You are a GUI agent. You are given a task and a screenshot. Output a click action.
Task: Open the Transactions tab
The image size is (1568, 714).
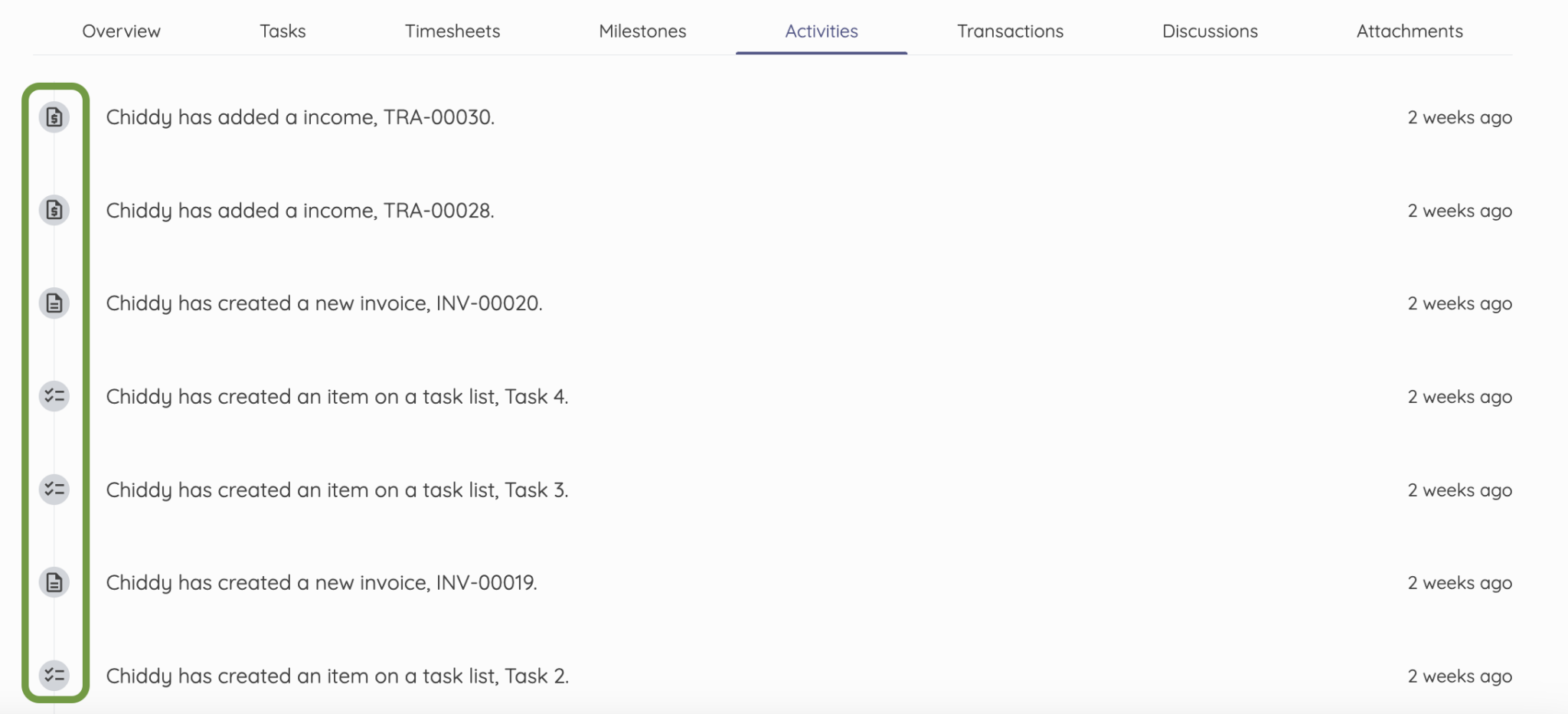1010,31
